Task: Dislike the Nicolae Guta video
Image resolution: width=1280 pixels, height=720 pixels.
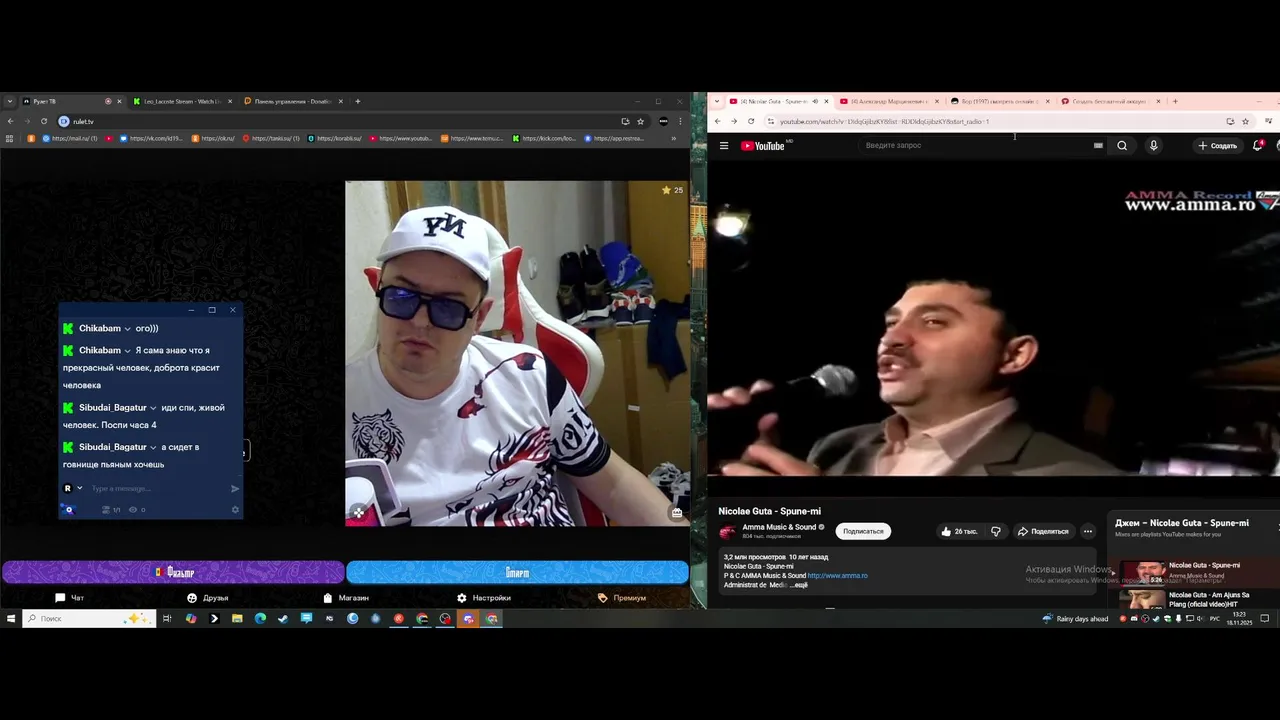Action: pyautogui.click(x=995, y=531)
